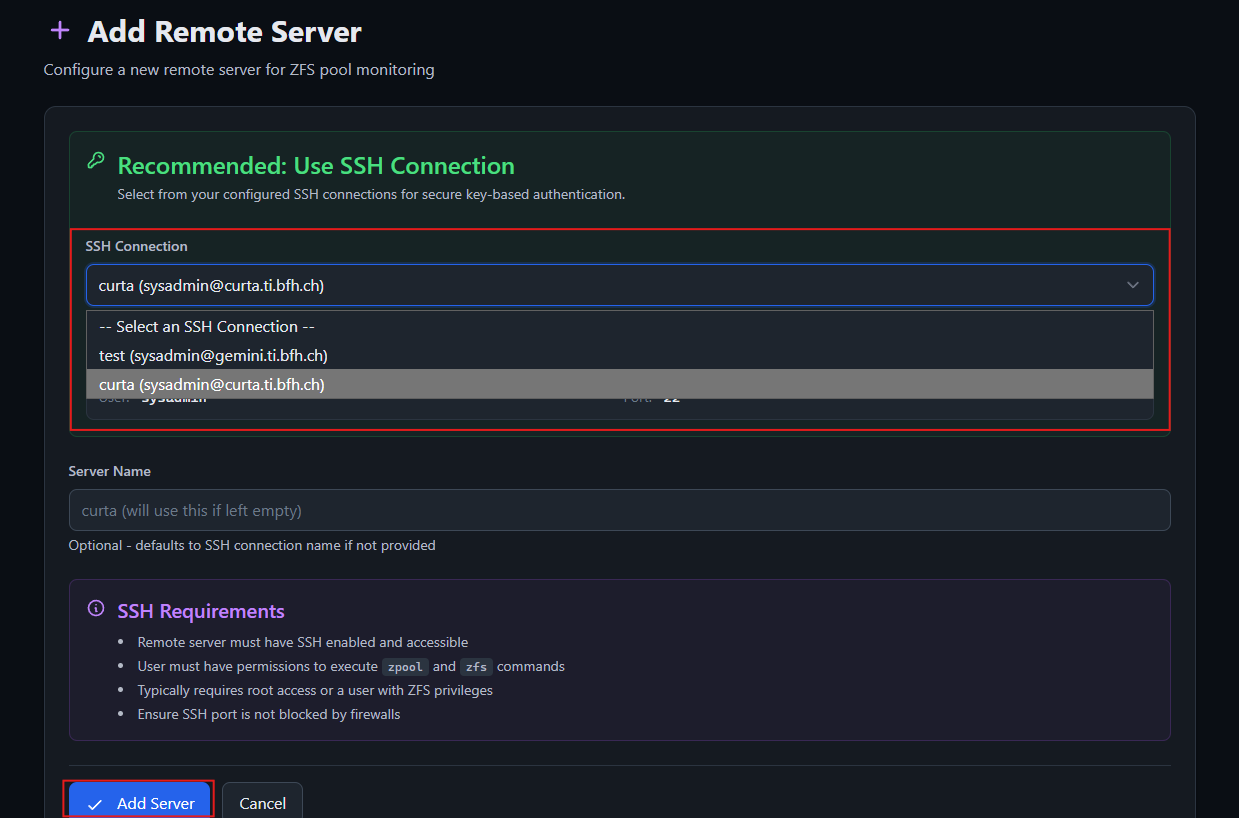Click the 'SSH Connection' field label
The height and width of the screenshot is (818, 1239).
136,246
